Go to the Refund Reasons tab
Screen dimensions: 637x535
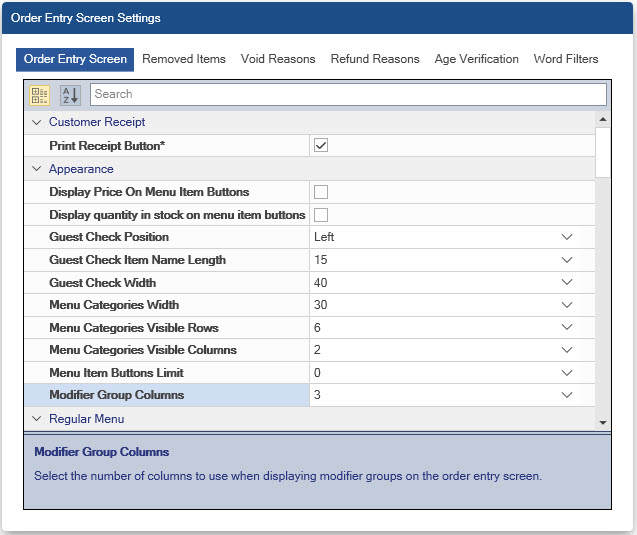(375, 59)
